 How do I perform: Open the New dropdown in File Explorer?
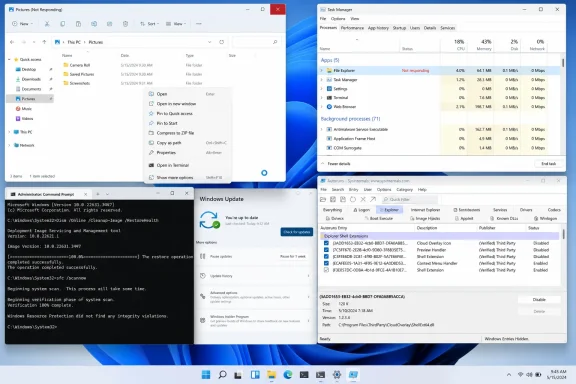22,24
